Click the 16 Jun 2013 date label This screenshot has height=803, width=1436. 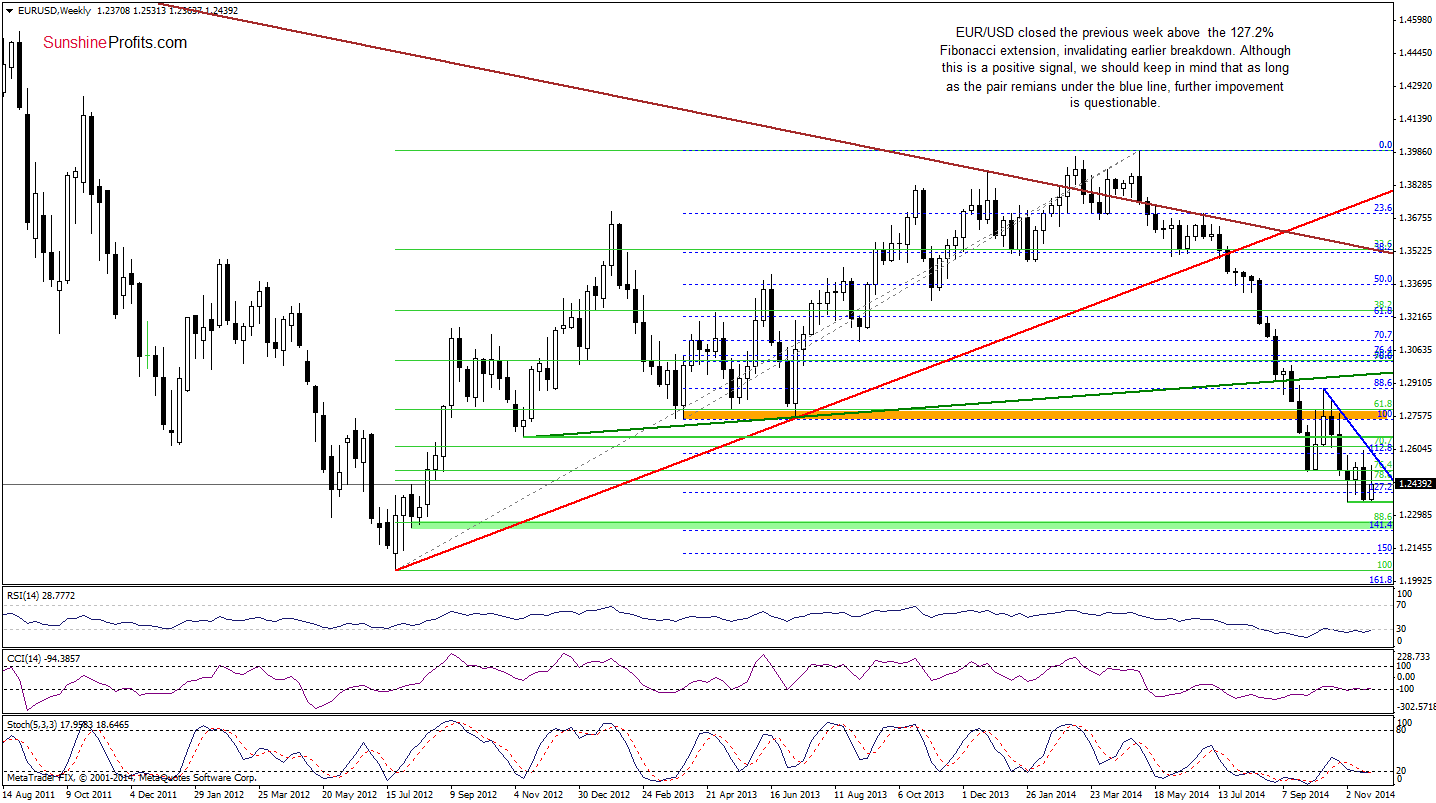click(x=793, y=794)
